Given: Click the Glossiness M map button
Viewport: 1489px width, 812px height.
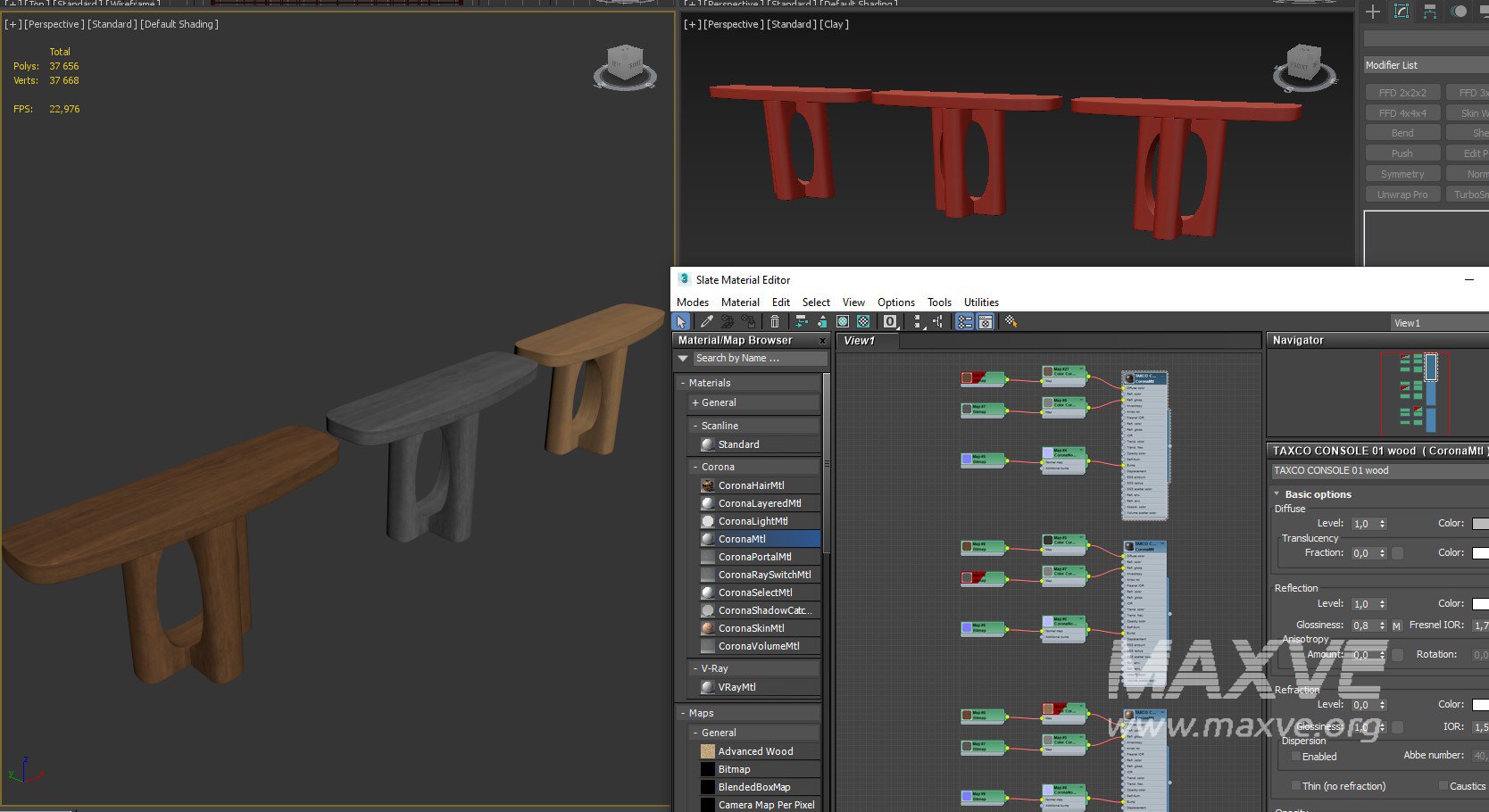Looking at the screenshot, I should pyautogui.click(x=1396, y=626).
